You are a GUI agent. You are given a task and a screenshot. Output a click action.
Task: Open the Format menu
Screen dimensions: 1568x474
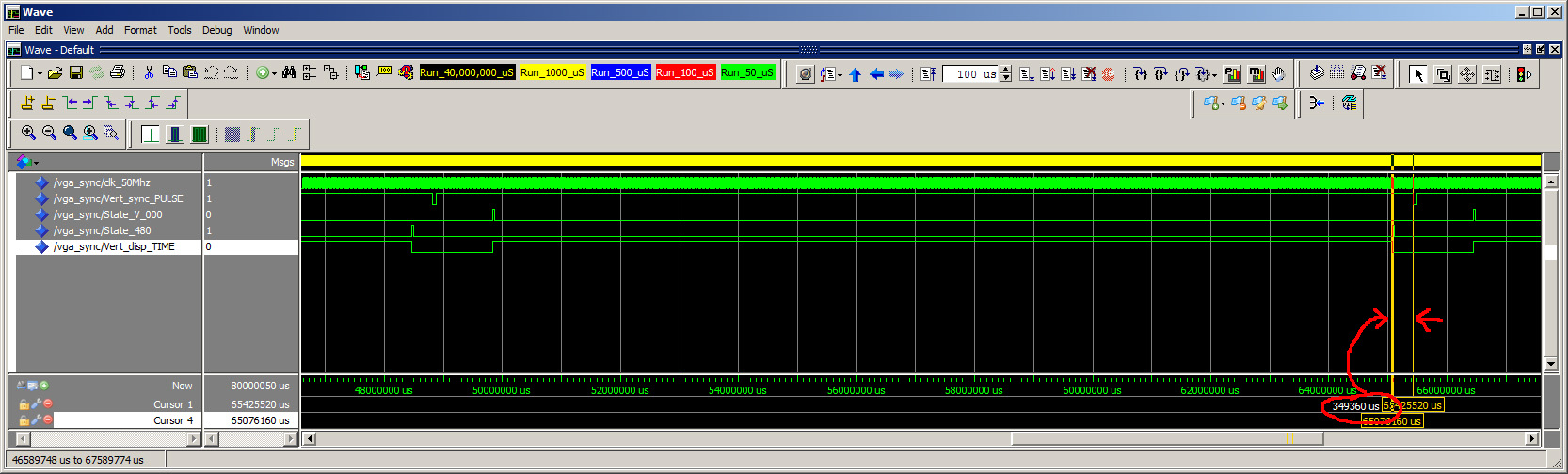coord(140,30)
